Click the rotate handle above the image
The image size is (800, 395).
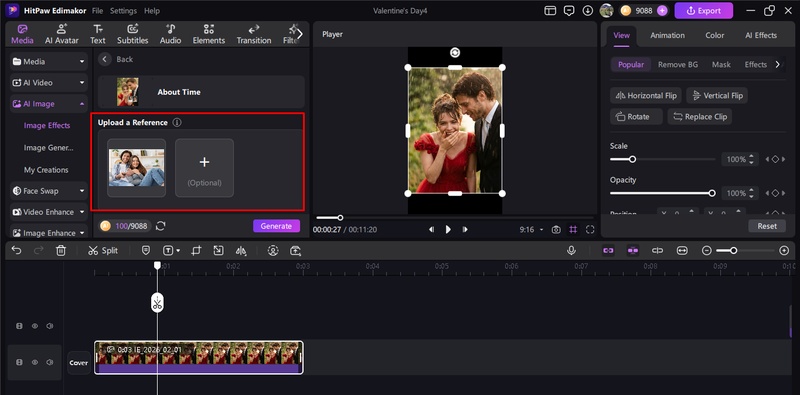click(x=455, y=53)
